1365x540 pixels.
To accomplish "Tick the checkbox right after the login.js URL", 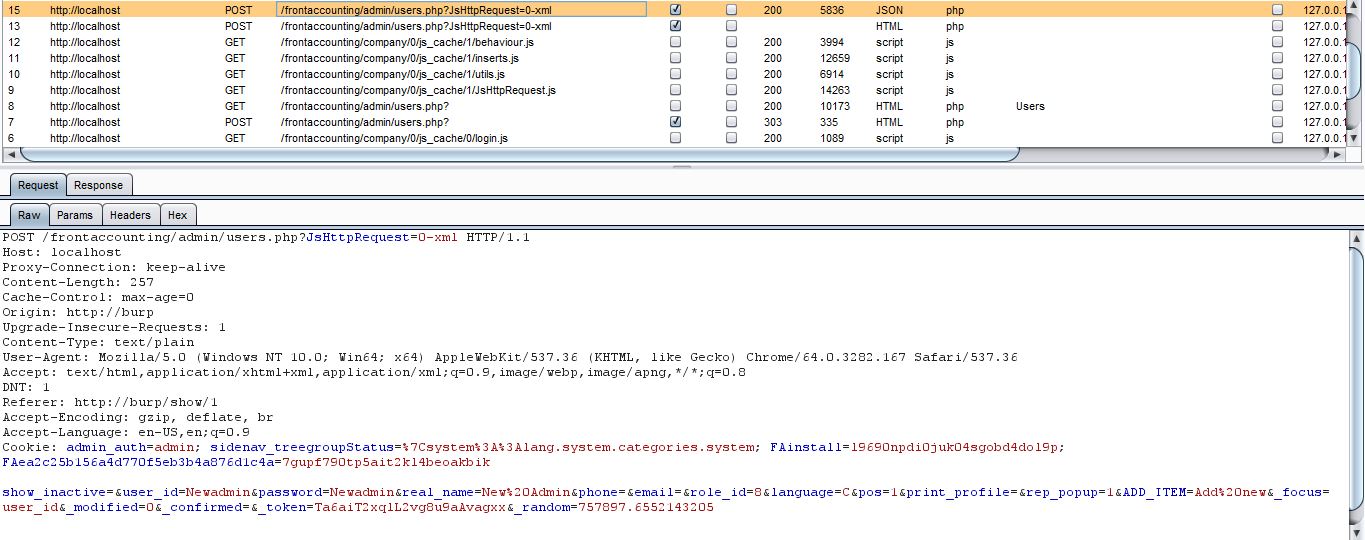I will point(675,138).
